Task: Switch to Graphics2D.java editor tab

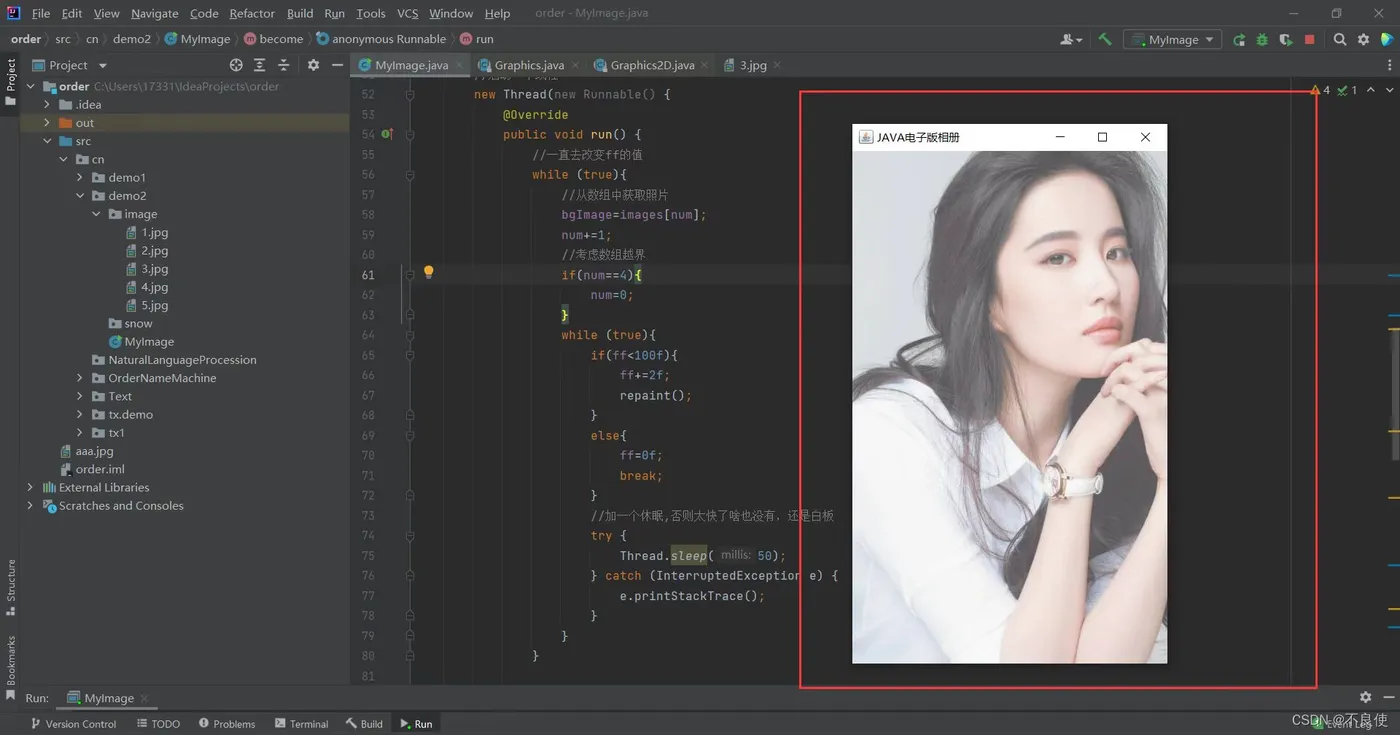Action: click(652, 65)
